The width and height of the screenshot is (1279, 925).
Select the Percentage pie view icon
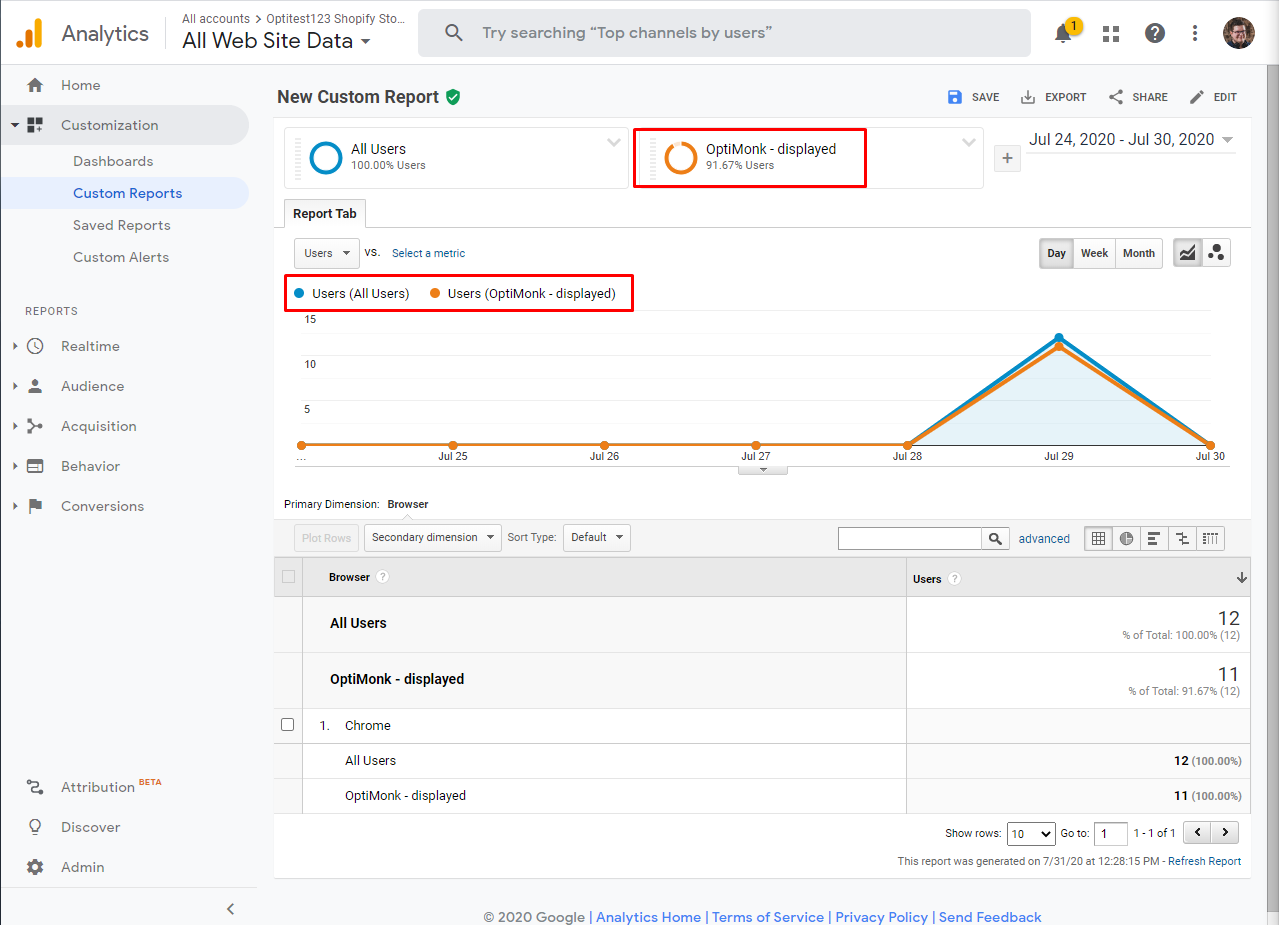(1126, 538)
